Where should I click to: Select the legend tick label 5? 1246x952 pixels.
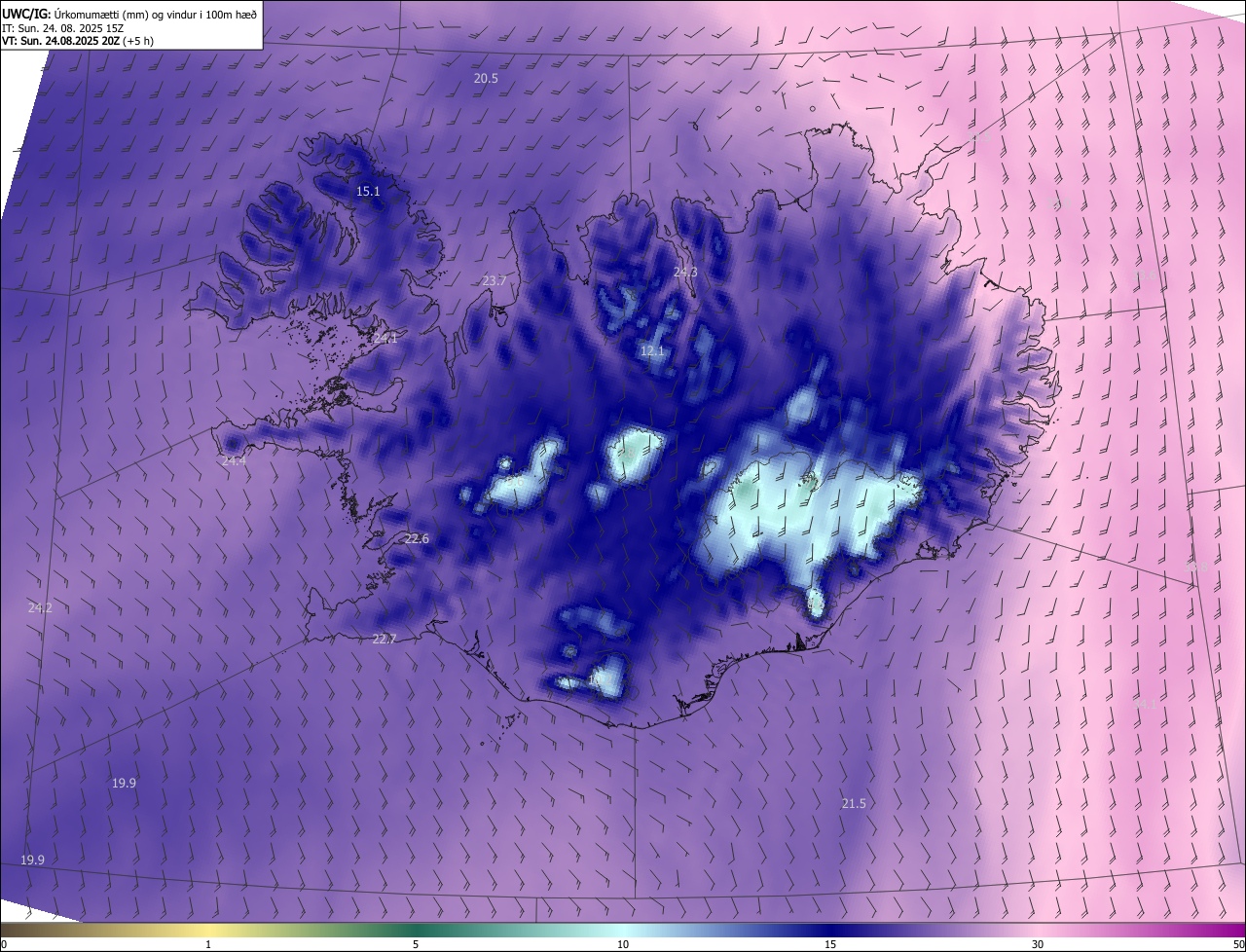pos(416,945)
